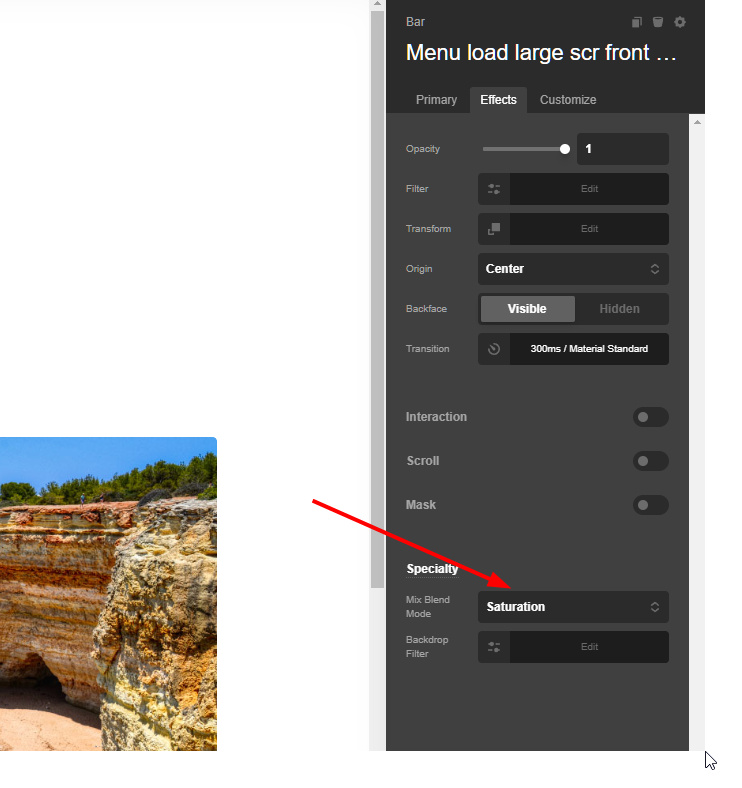
Task: Click the coastal cliff image on canvas
Action: [x=108, y=594]
